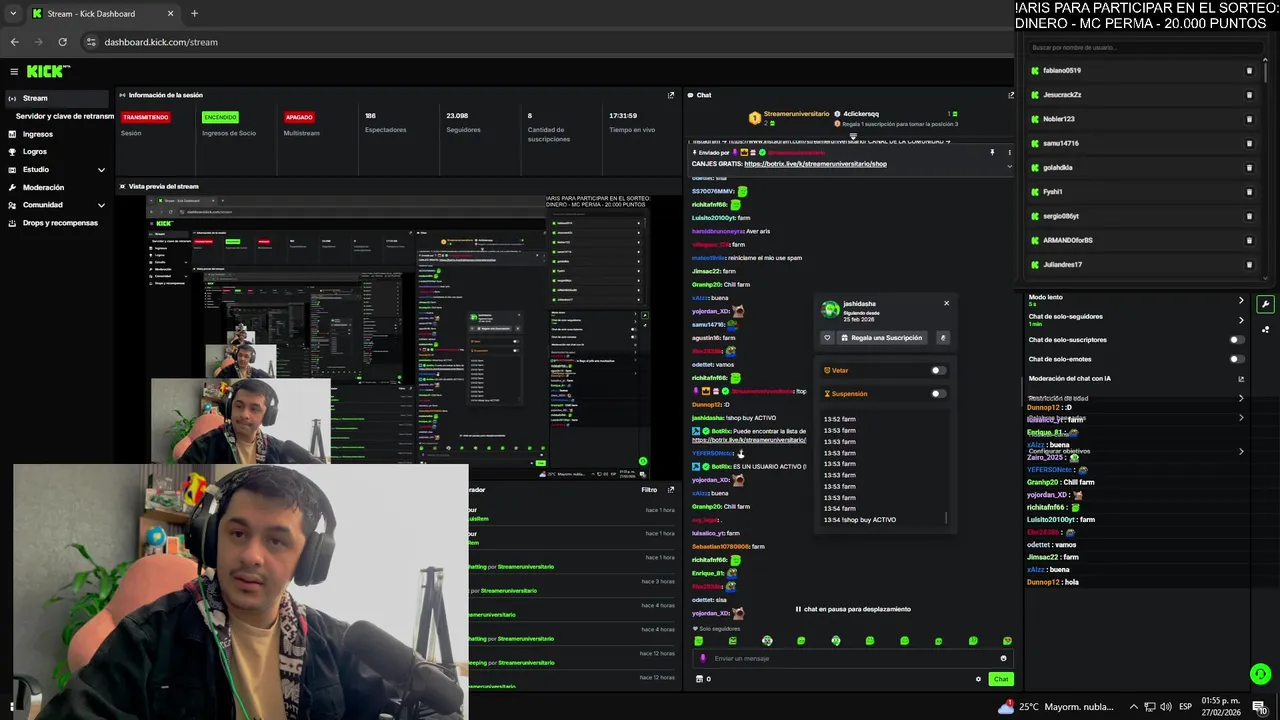This screenshot has width=1280, height=720.
Task: Close the jashidasha user card
Action: (x=946, y=303)
